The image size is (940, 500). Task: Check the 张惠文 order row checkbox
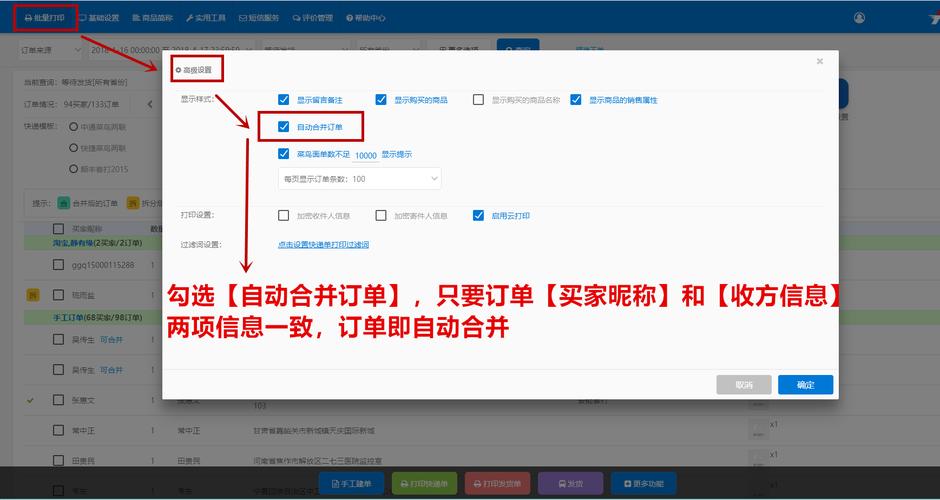[x=58, y=400]
